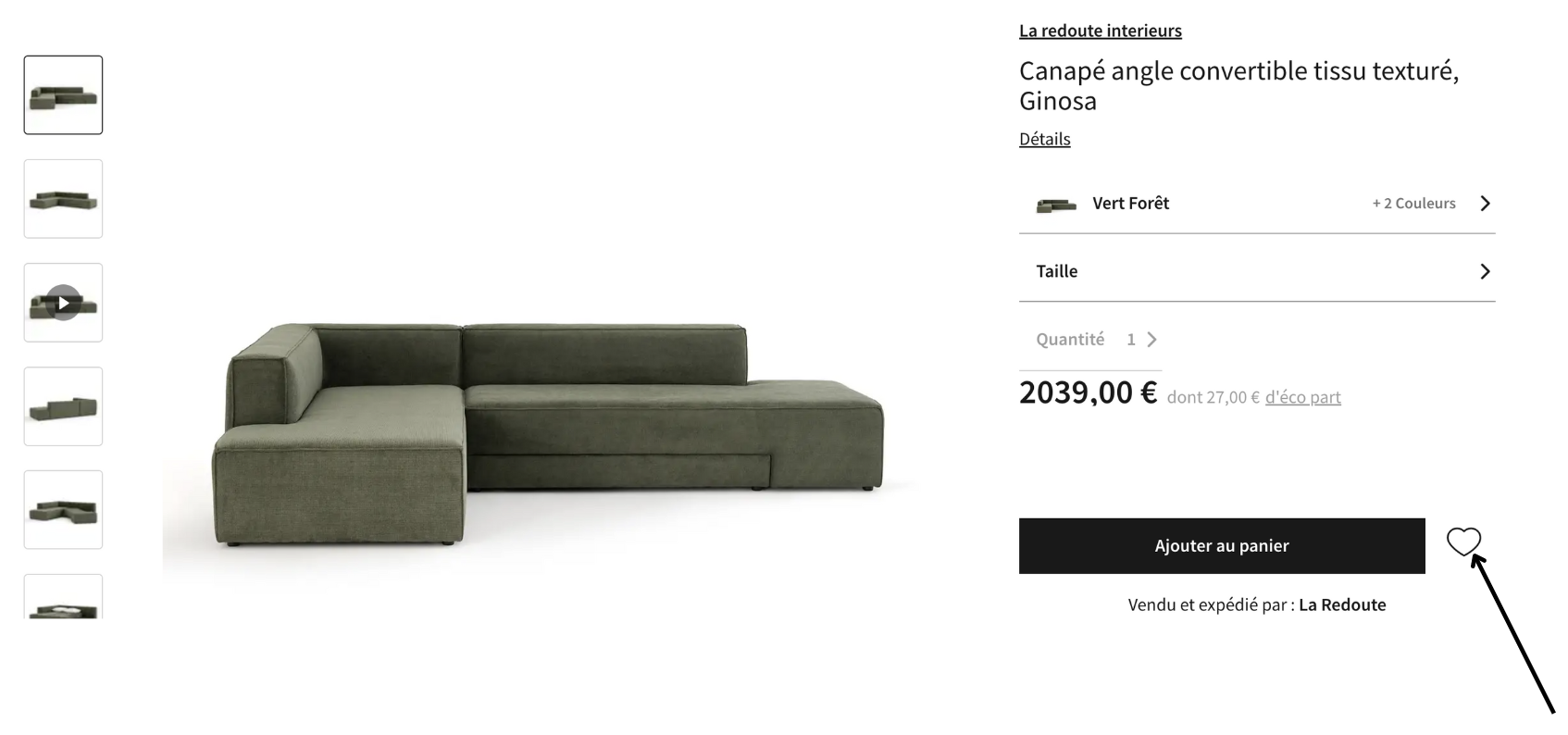Click the Taille row label
The image size is (1568, 735).
click(x=1056, y=271)
